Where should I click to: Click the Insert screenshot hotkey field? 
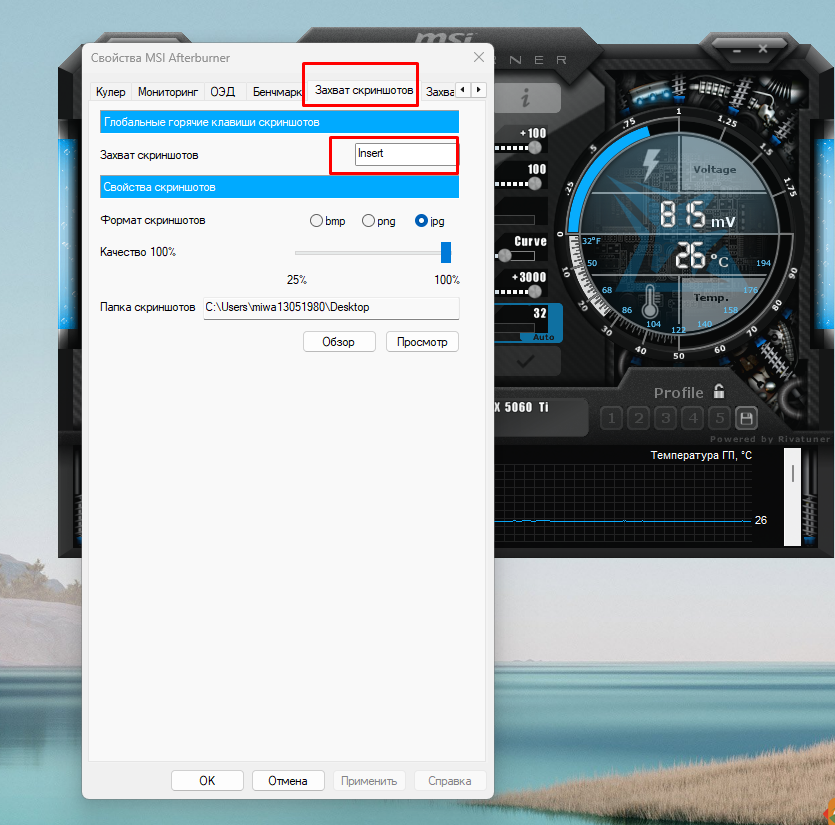pos(406,154)
